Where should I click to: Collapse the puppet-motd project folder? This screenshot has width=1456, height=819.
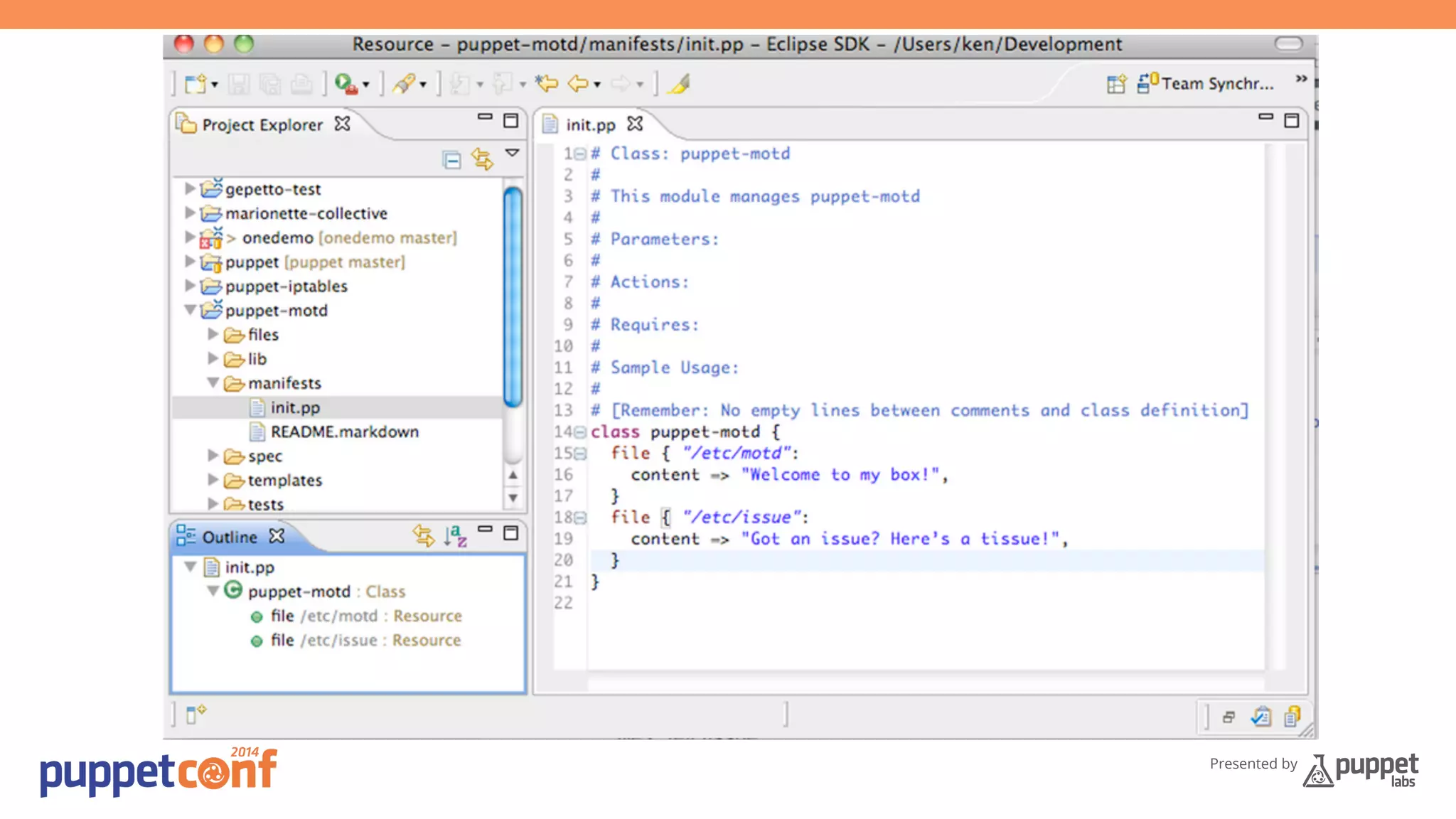[190, 310]
